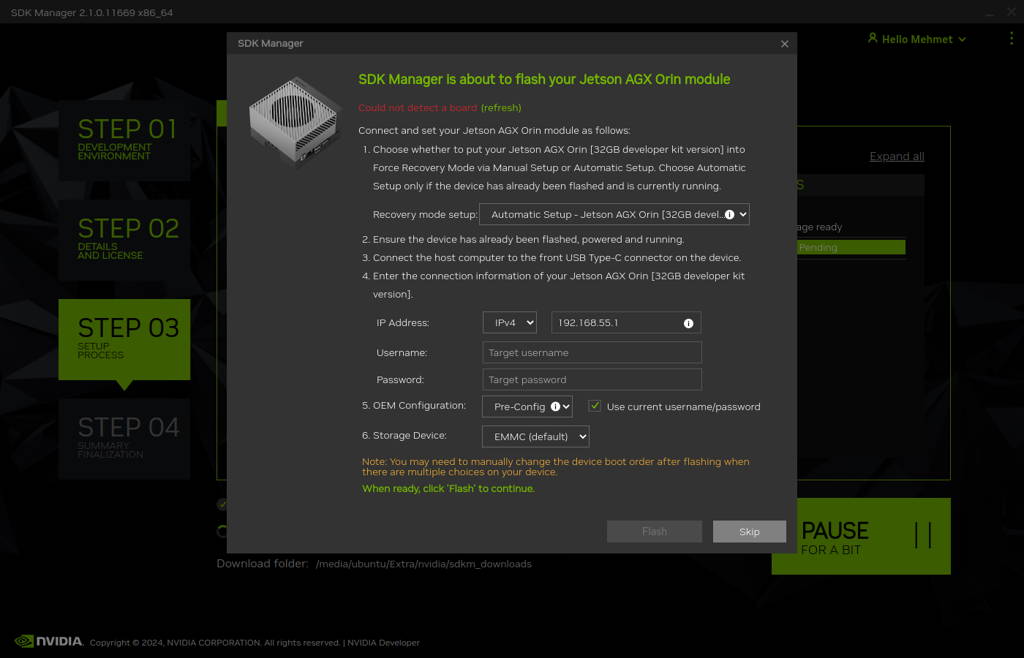Open the Storage Device EMMC dropdown

click(x=536, y=436)
